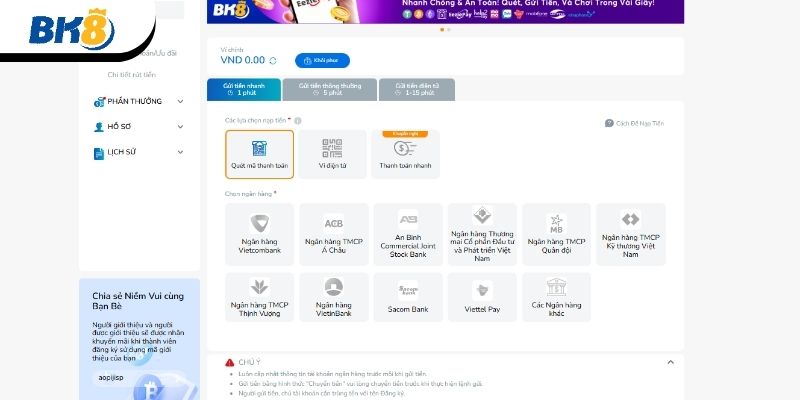Choose Ngân hàng TMCP Kỹ thương Việt Nam
Image resolution: width=800 pixels, height=400 pixels.
(x=631, y=235)
